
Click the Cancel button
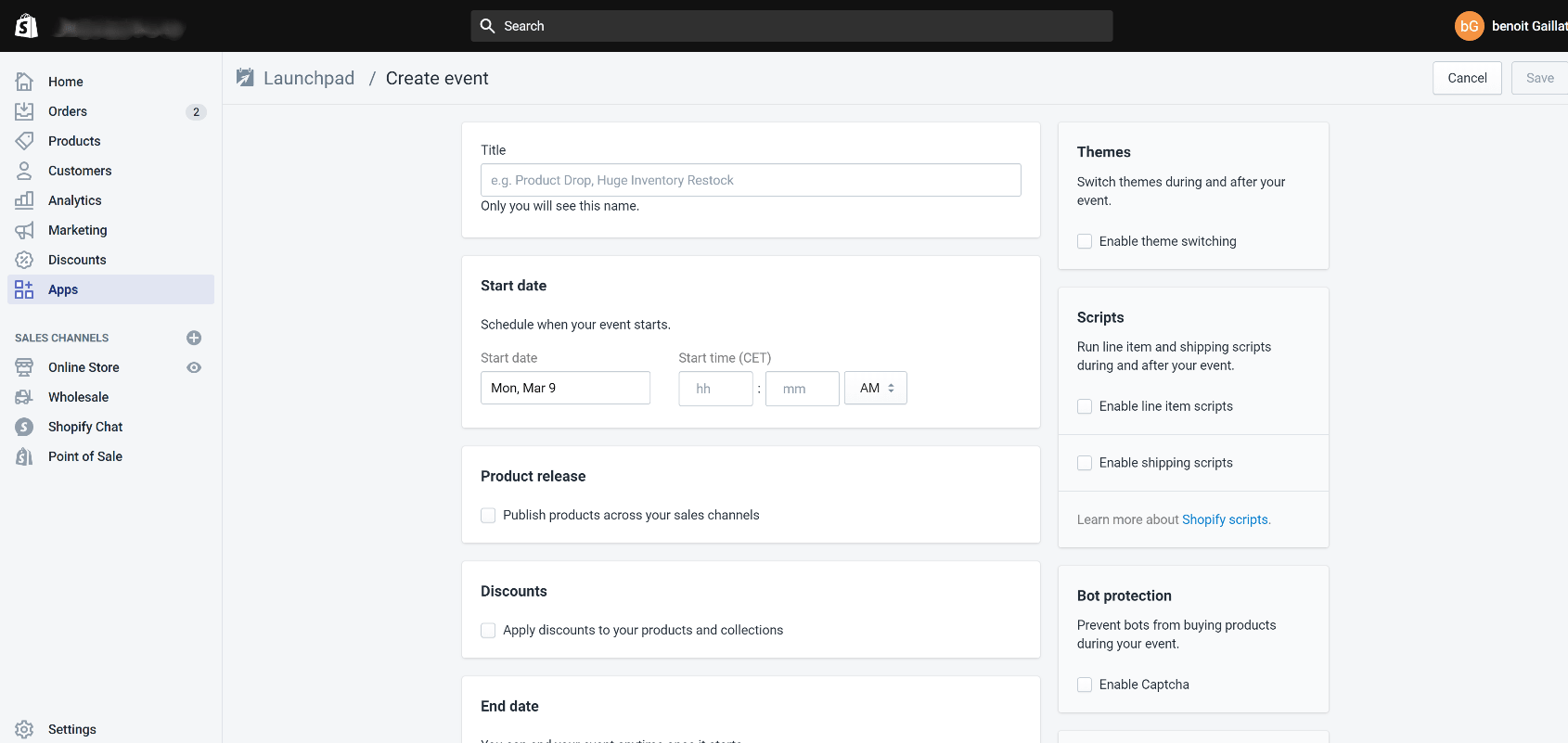(x=1467, y=78)
